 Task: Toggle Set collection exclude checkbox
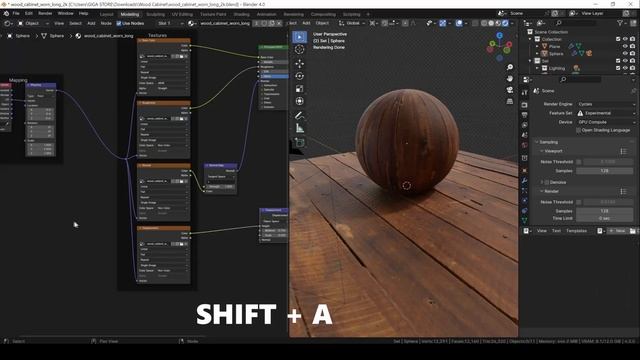pyautogui.click(x=618, y=61)
